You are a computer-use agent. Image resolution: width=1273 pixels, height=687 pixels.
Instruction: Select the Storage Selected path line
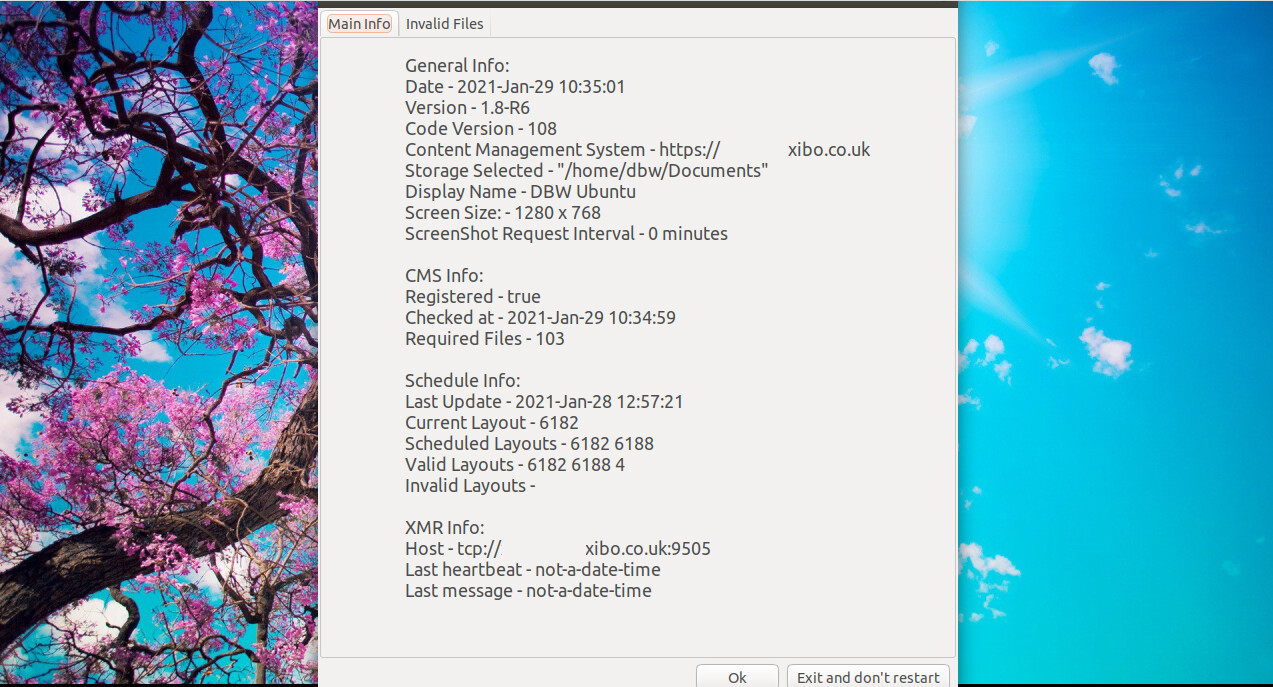click(x=586, y=171)
